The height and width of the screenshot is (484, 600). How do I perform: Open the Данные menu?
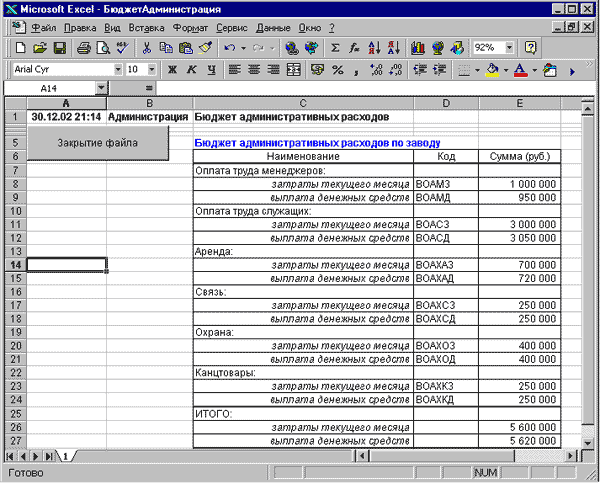pos(273,28)
